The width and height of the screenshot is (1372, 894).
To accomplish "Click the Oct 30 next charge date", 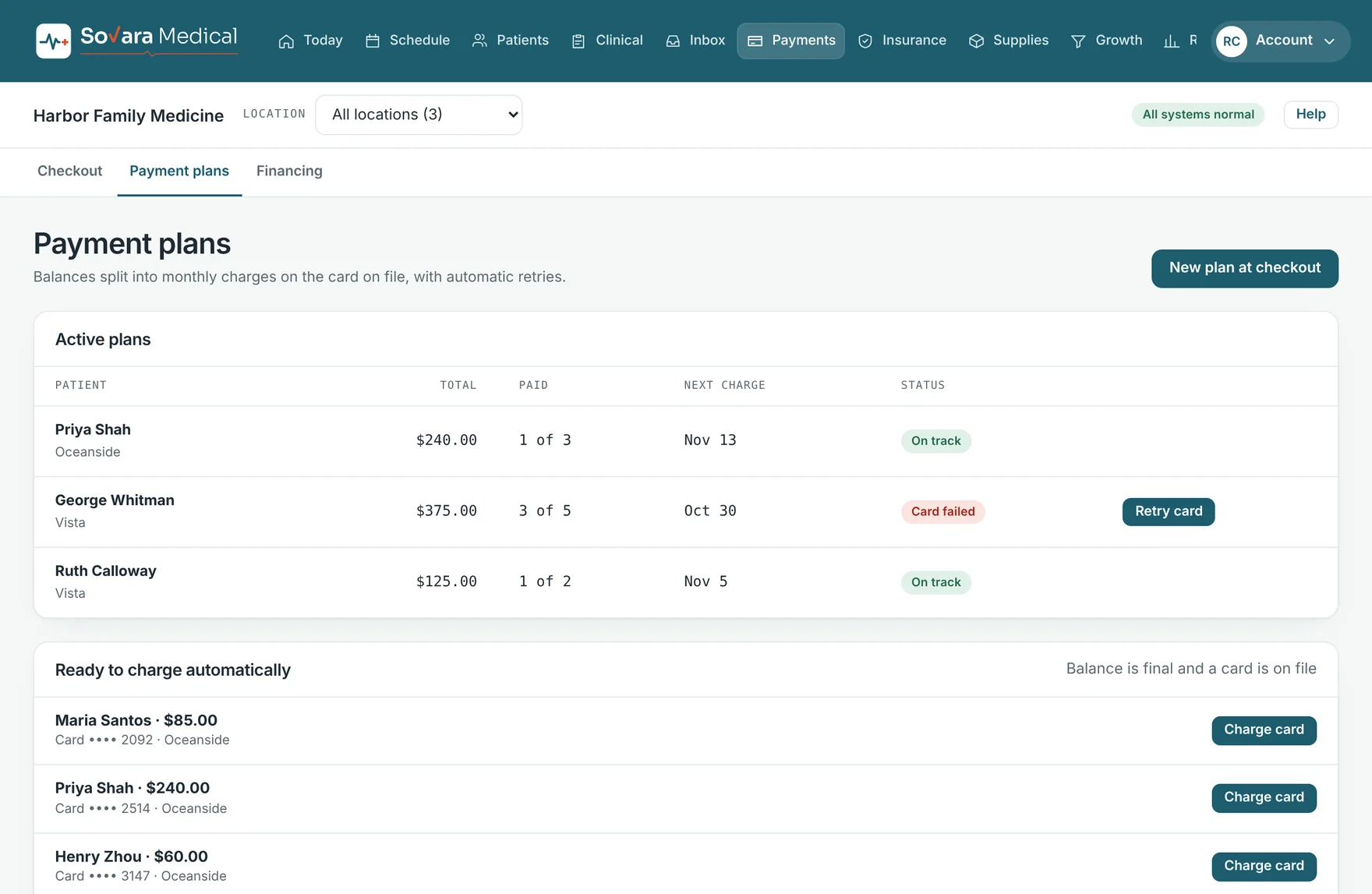I will pyautogui.click(x=710, y=511).
